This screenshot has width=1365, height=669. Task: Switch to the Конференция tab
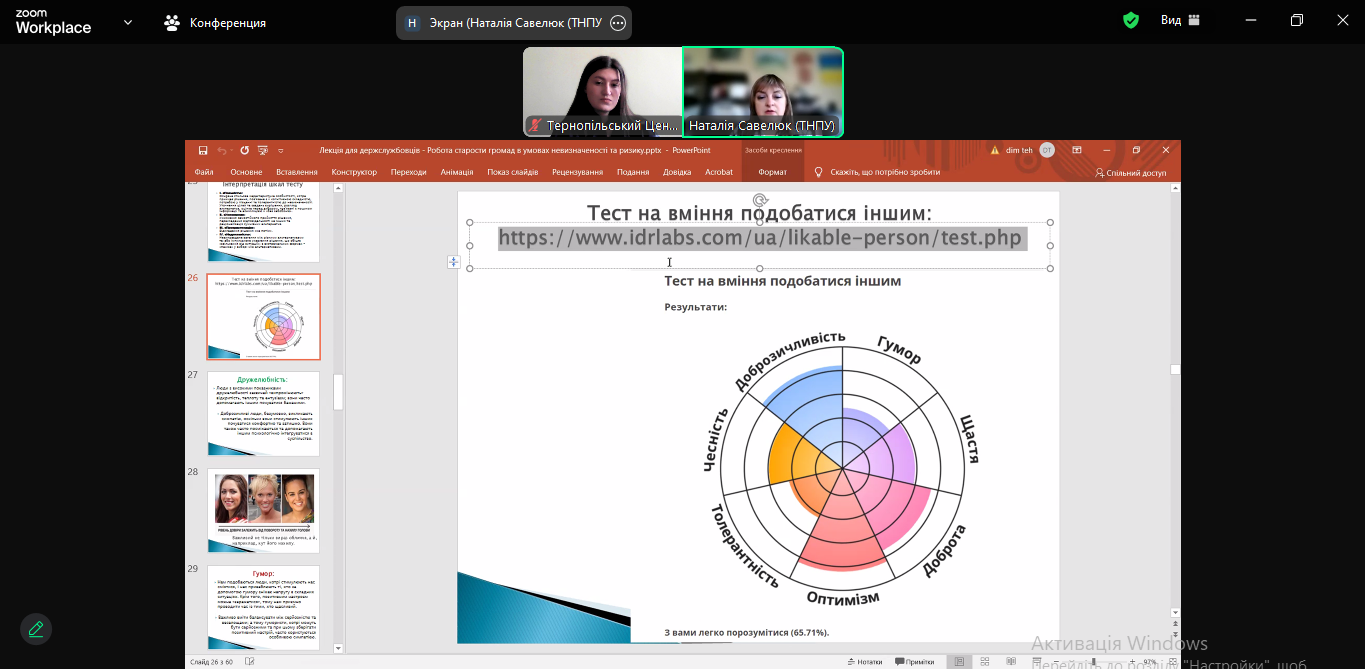click(216, 22)
